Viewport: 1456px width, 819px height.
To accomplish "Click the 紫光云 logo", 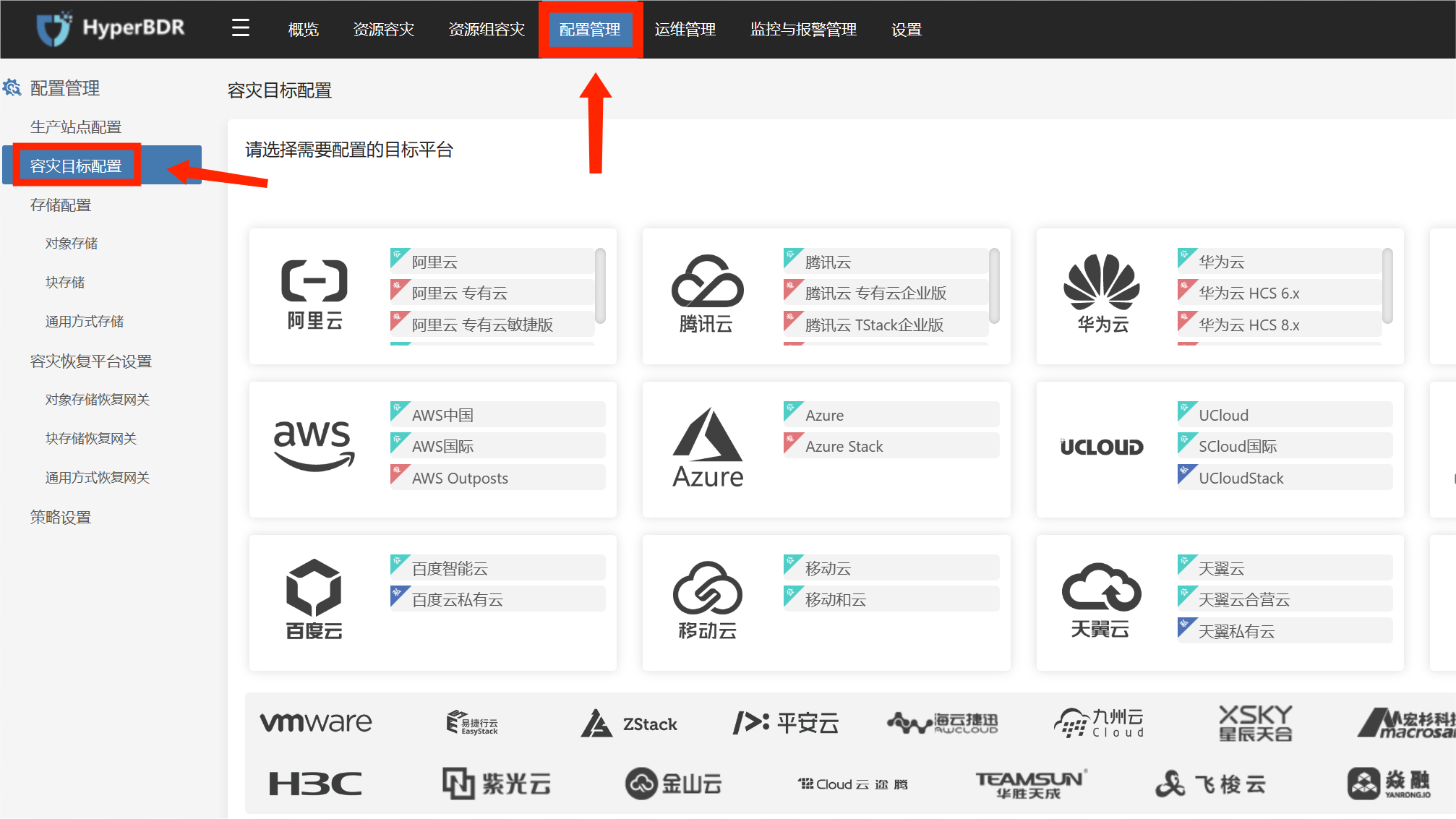I will coord(497,784).
